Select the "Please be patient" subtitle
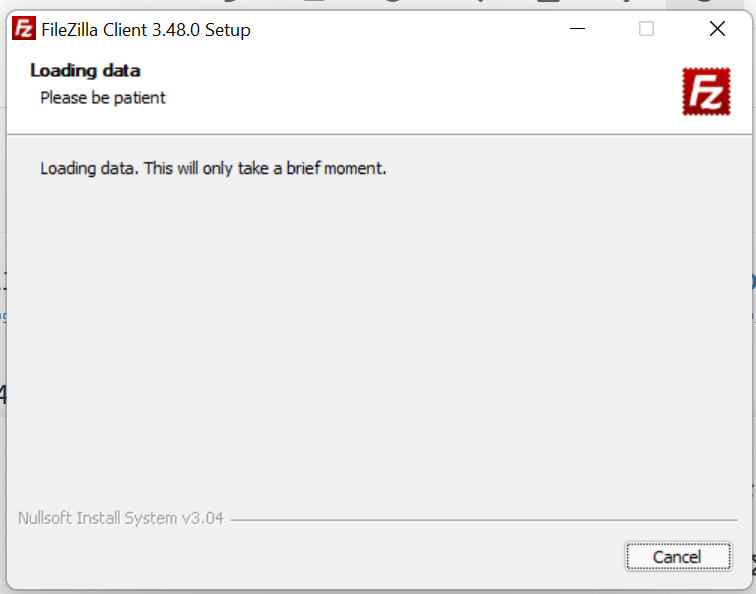 (103, 98)
